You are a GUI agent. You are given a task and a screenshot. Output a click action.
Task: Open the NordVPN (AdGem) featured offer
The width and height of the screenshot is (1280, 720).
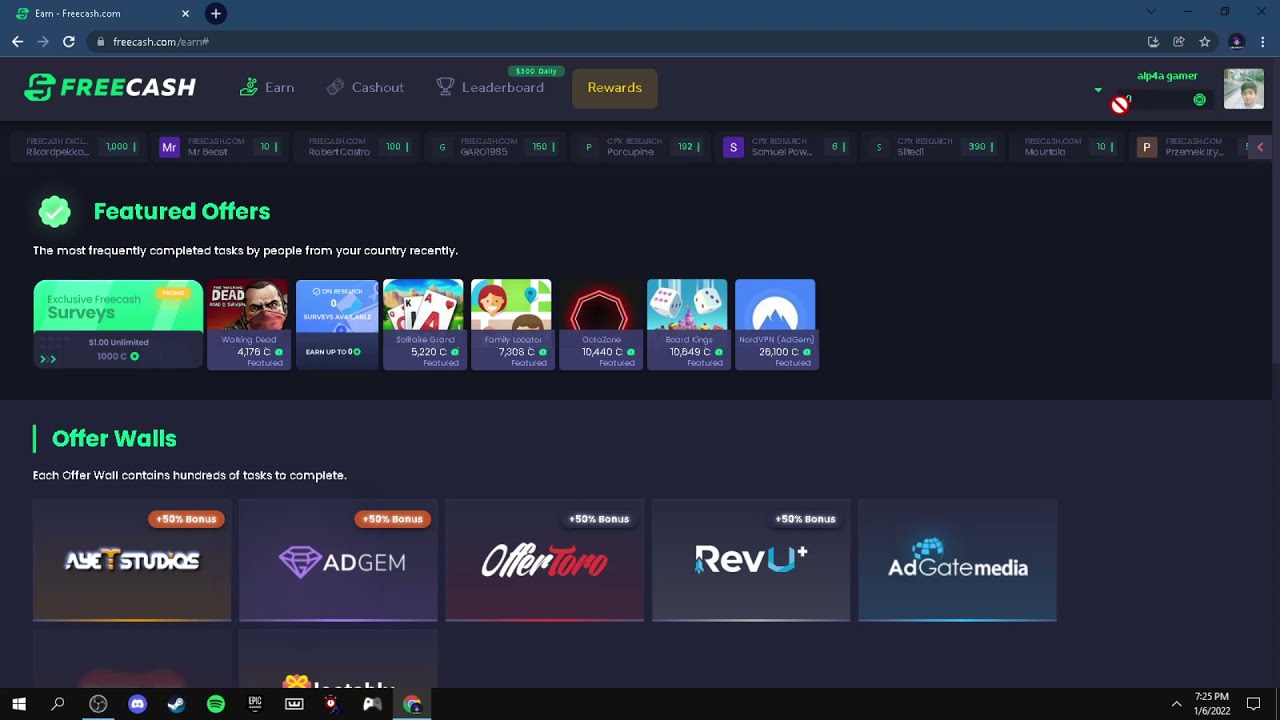[x=777, y=324]
